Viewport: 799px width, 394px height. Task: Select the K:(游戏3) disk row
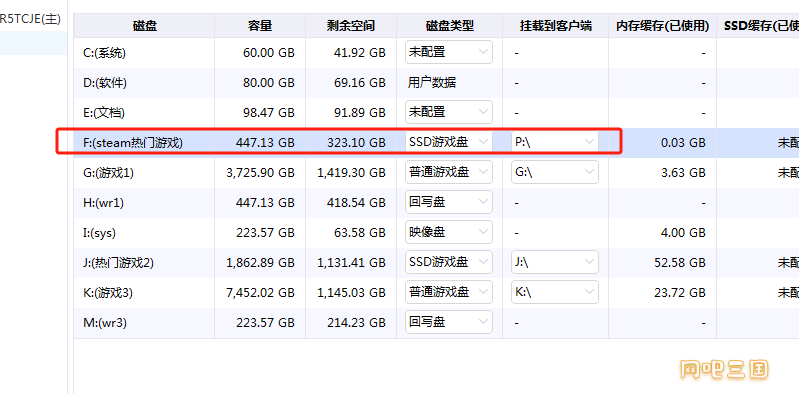[x=436, y=292]
